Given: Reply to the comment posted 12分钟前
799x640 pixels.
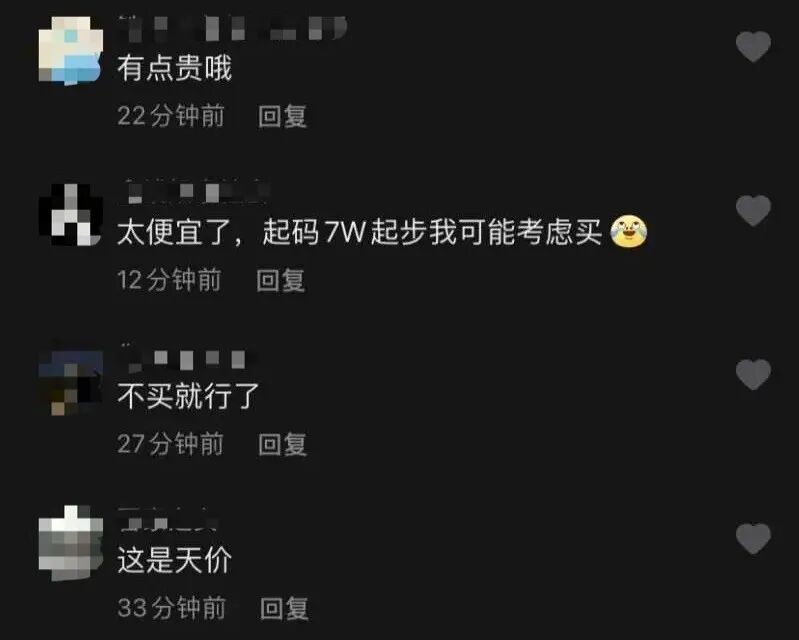Looking at the screenshot, I should tap(281, 280).
